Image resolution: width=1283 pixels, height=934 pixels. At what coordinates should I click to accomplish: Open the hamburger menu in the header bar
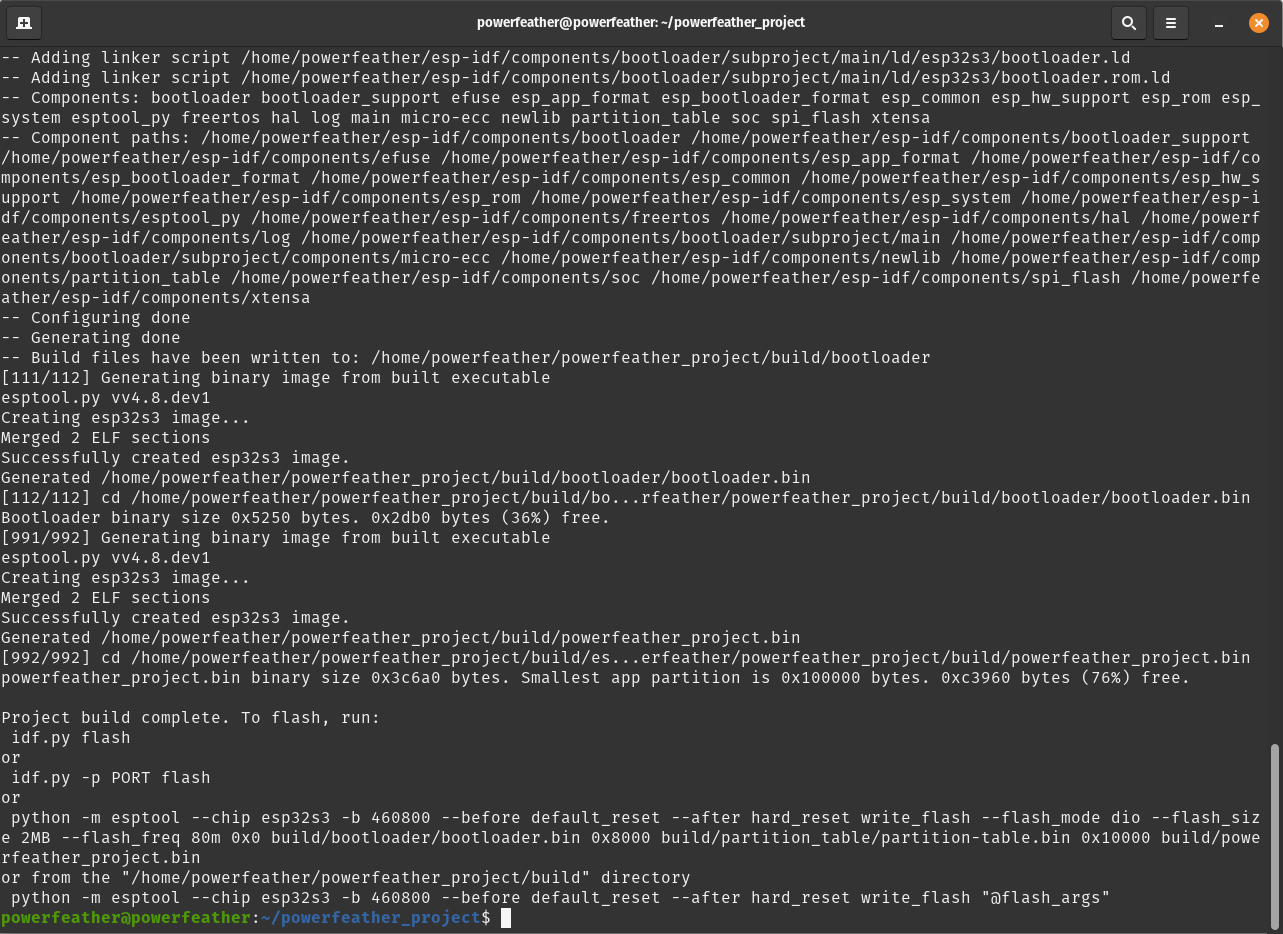(x=1170, y=22)
